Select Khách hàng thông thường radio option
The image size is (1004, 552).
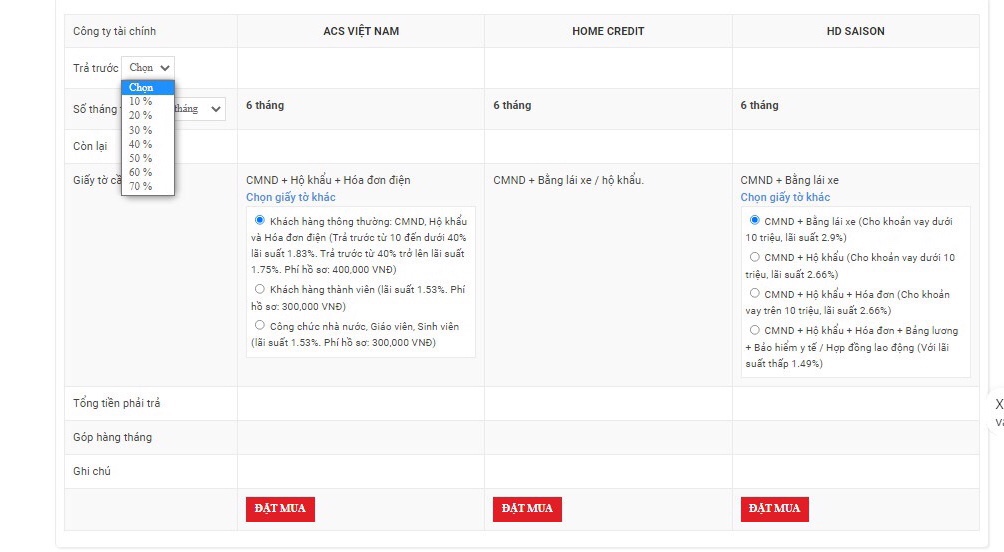pos(259,220)
